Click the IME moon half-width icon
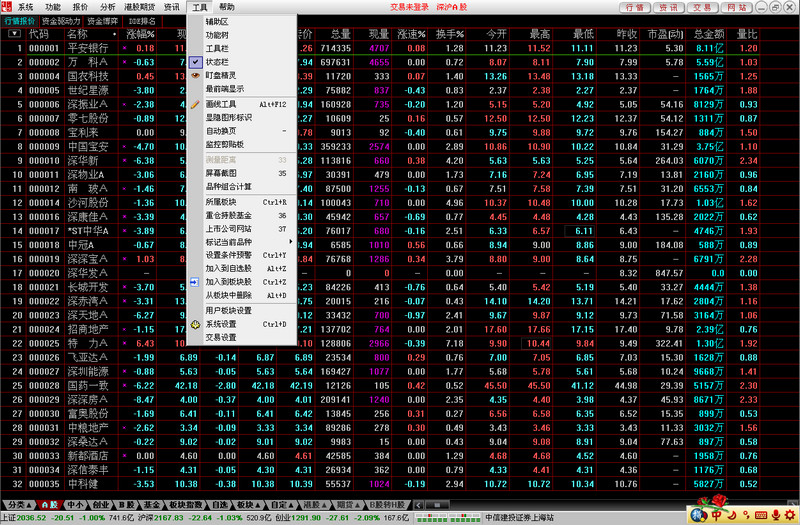The width and height of the screenshot is (800, 525). point(732,515)
